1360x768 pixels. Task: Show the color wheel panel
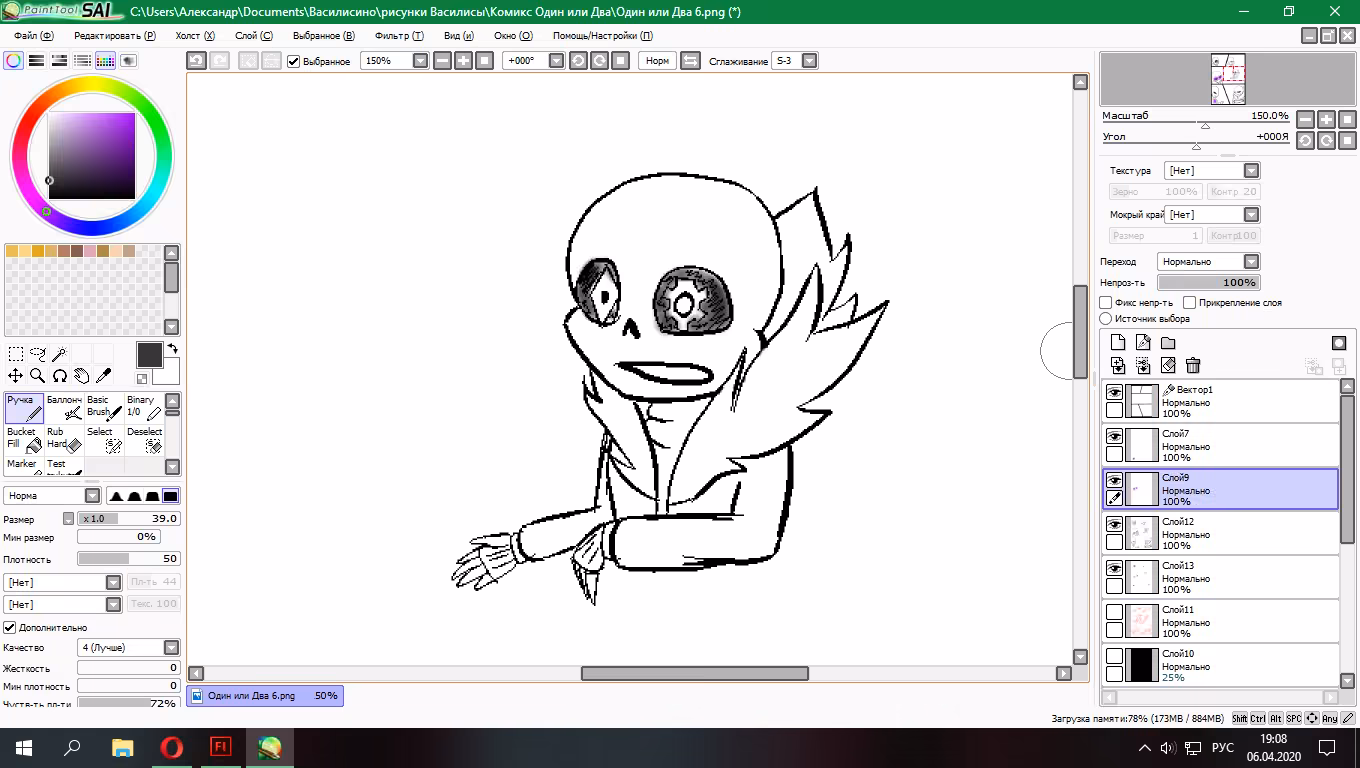pos(14,61)
